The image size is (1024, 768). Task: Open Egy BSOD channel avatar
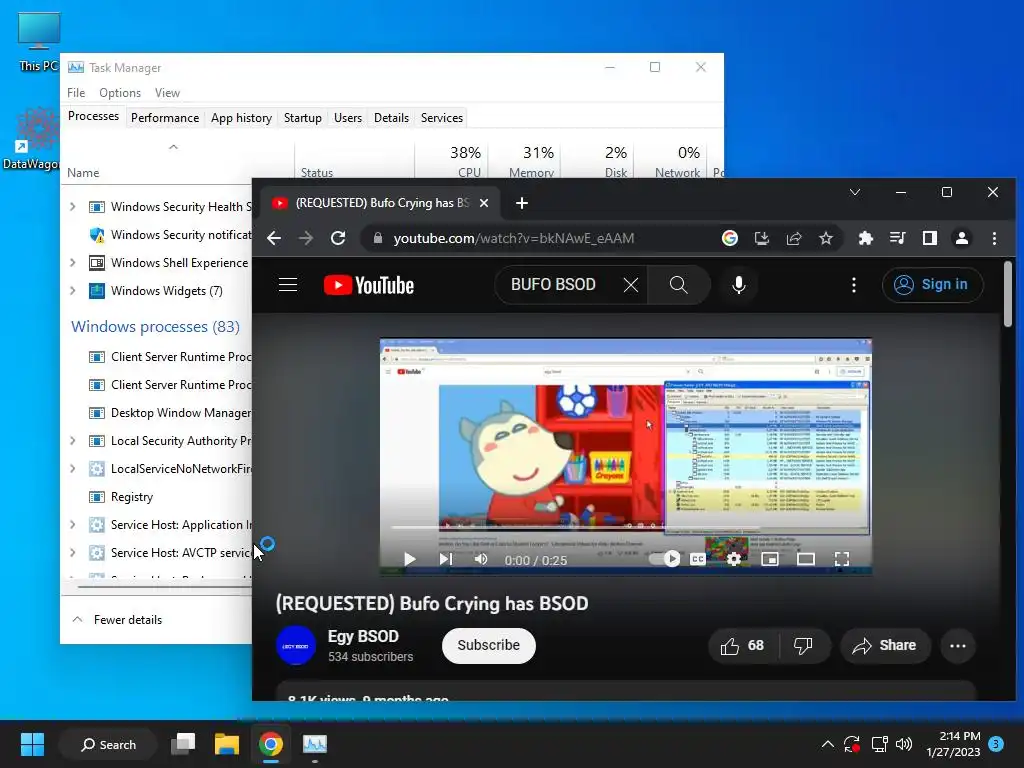tap(296, 645)
